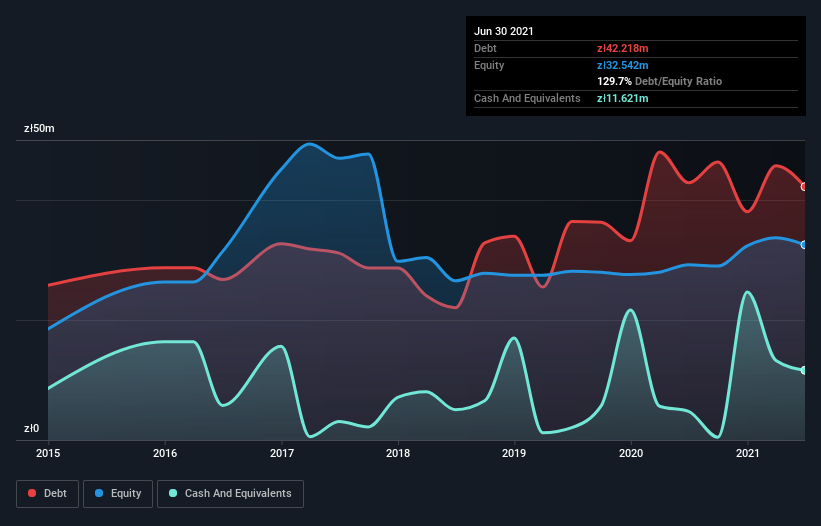This screenshot has width=821, height=526.
Task: Click the 2016 axis label
Action: tap(165, 453)
